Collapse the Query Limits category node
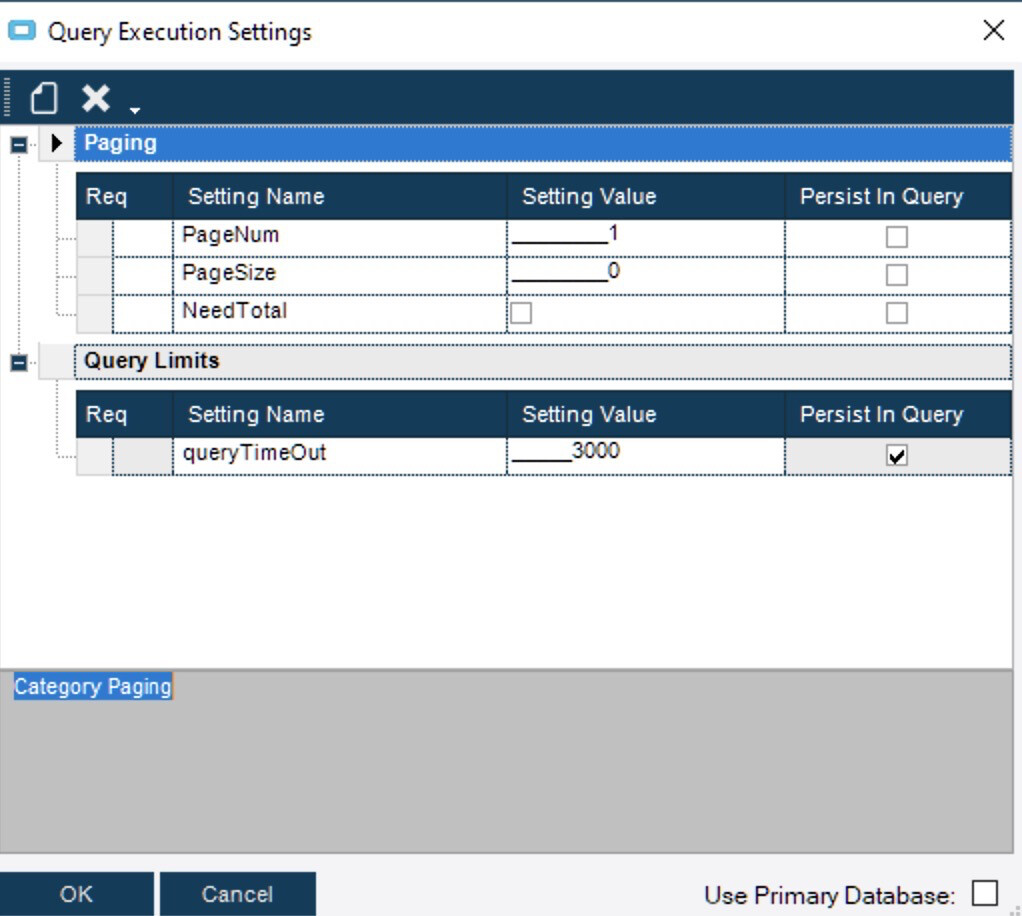Viewport: 1022px width, 916px height. [x=19, y=362]
